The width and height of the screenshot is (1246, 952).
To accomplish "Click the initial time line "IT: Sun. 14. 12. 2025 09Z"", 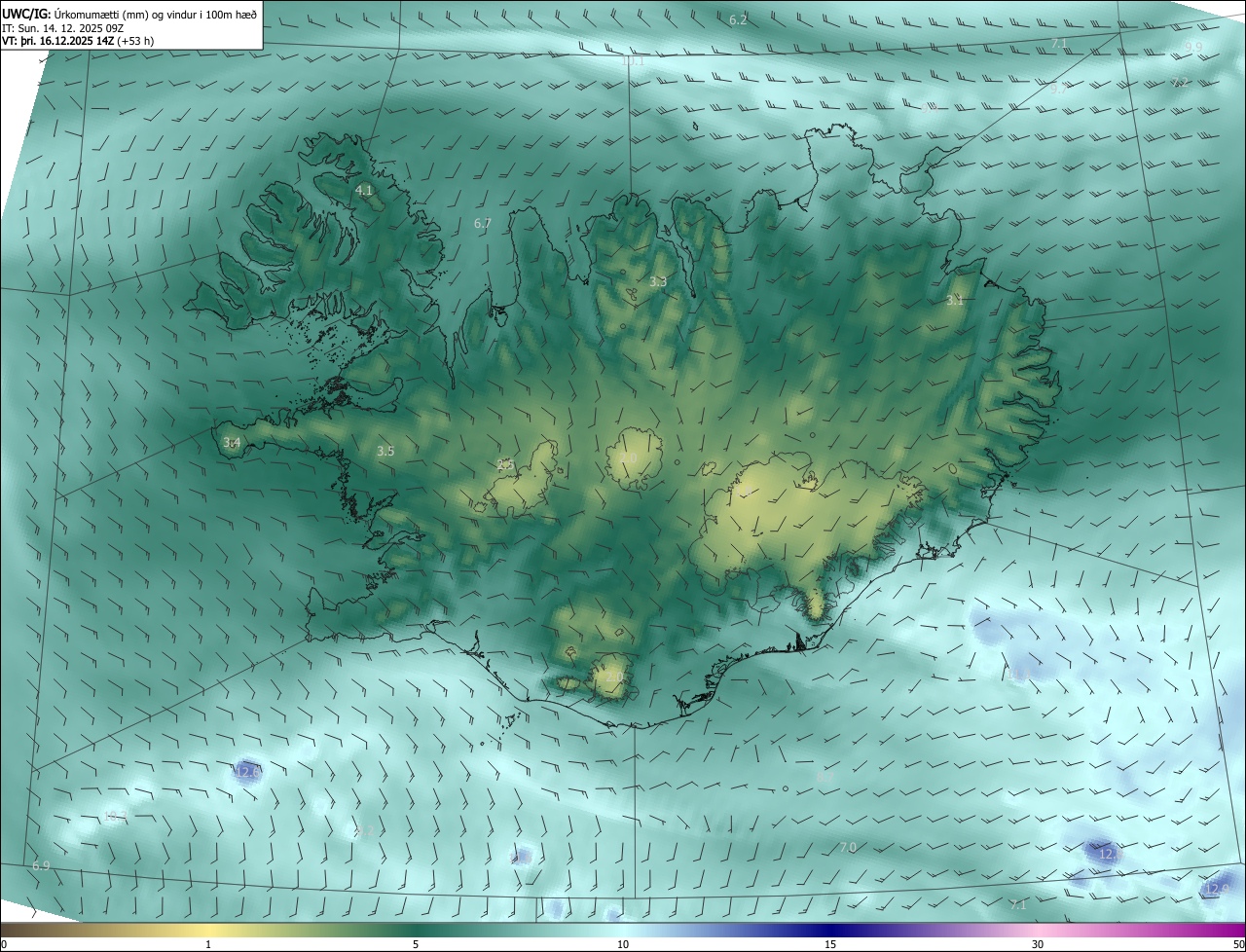I will (62, 27).
